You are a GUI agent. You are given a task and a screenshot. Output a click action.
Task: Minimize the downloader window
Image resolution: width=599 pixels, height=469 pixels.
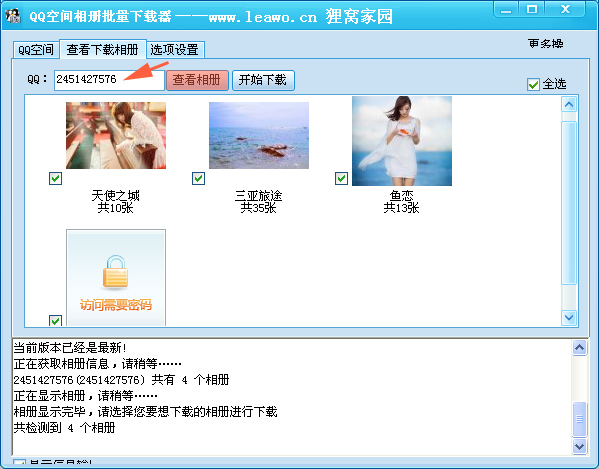[x=506, y=9]
